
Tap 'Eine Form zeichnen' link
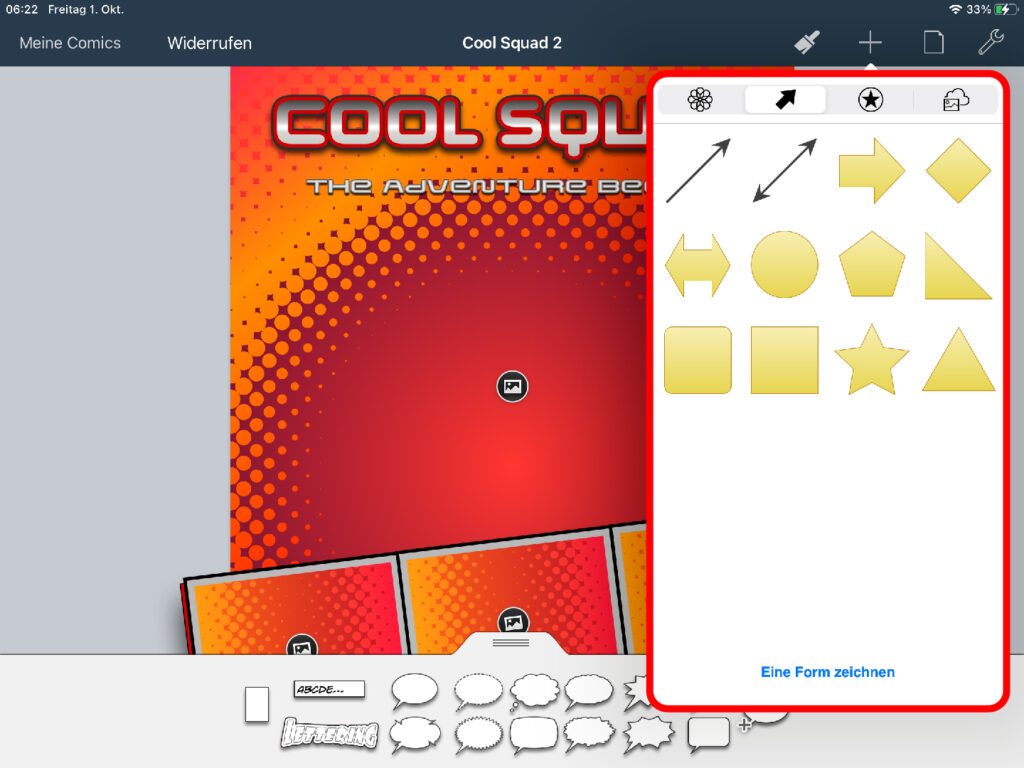point(827,672)
